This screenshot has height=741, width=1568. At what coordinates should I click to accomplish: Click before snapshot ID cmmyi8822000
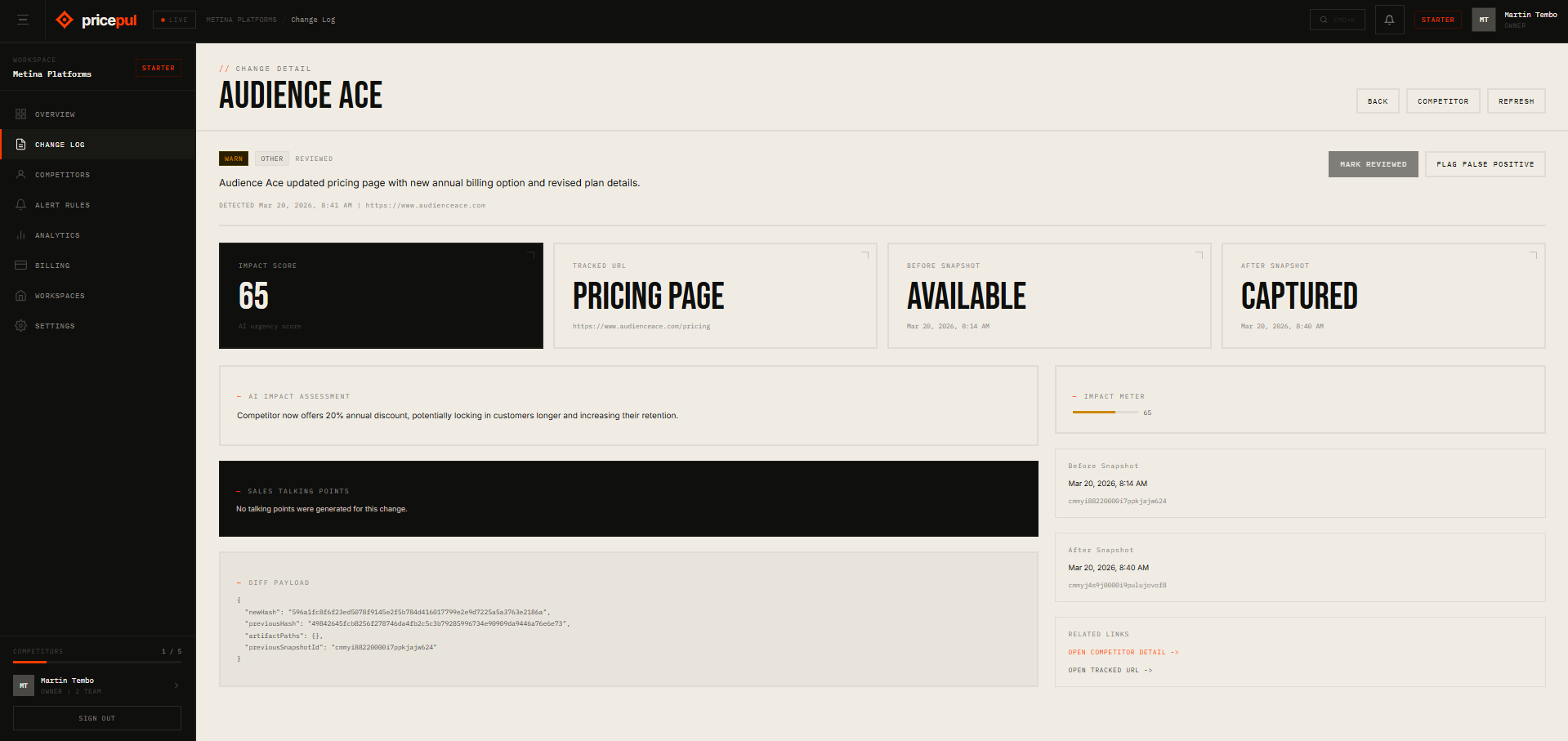click(x=1117, y=501)
